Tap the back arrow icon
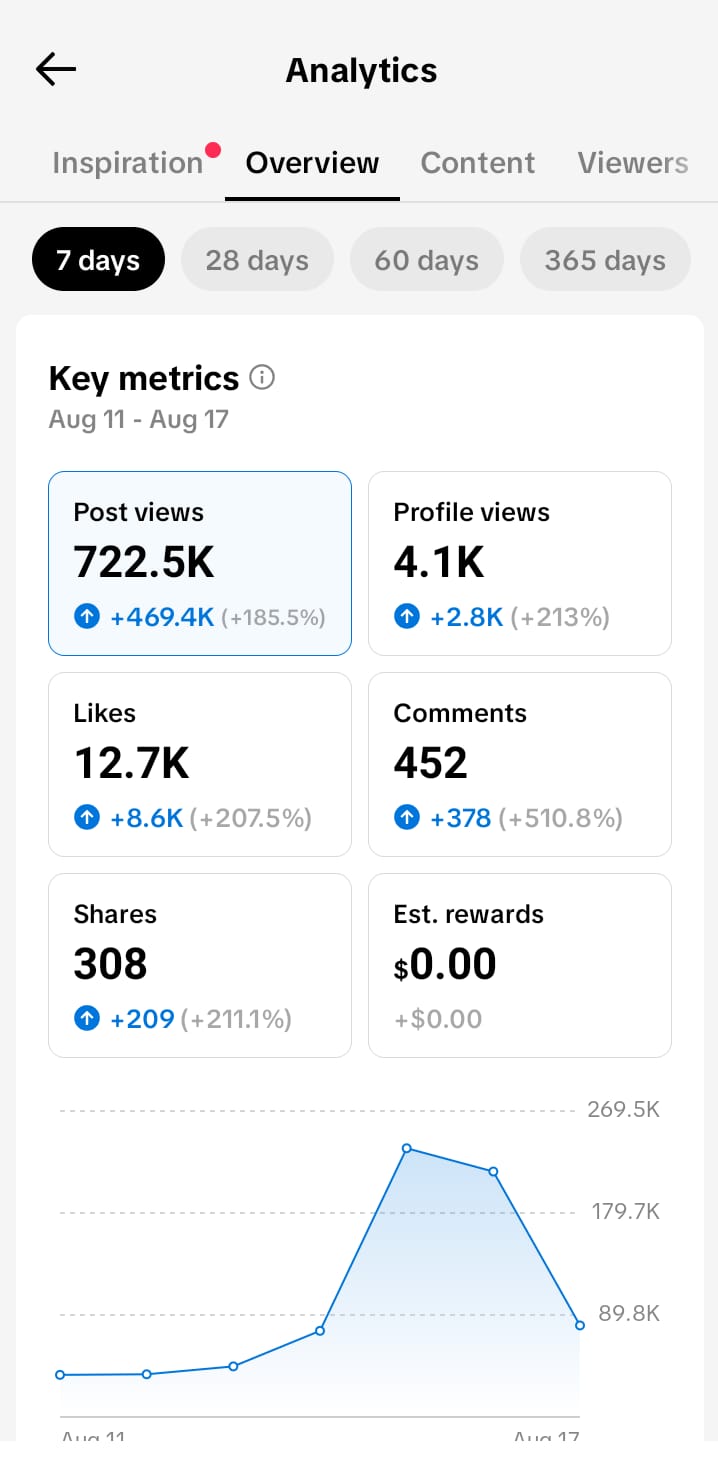 tap(55, 69)
